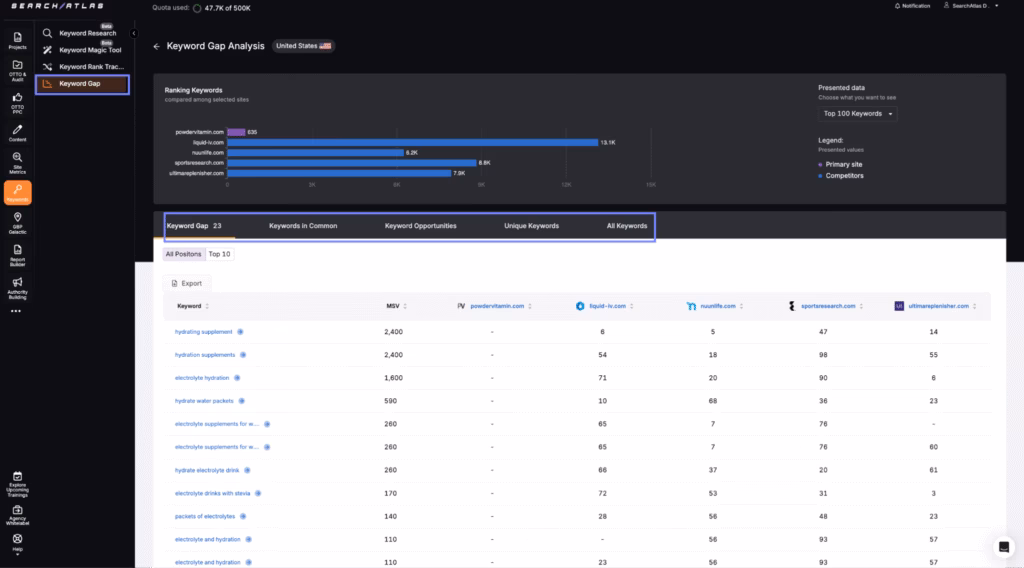The image size is (1024, 568).
Task: Switch filter to Top 10
Action: pyautogui.click(x=219, y=254)
